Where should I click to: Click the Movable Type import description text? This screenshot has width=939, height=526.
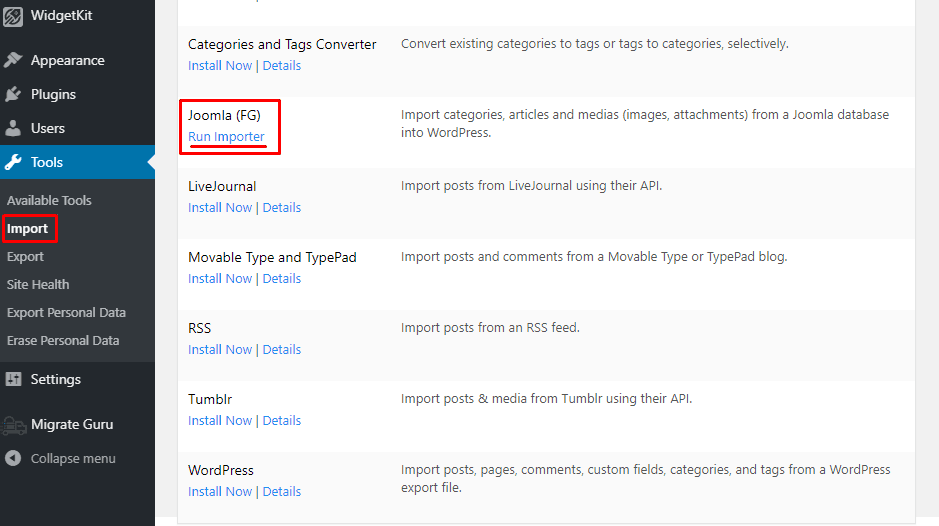[x=594, y=256]
